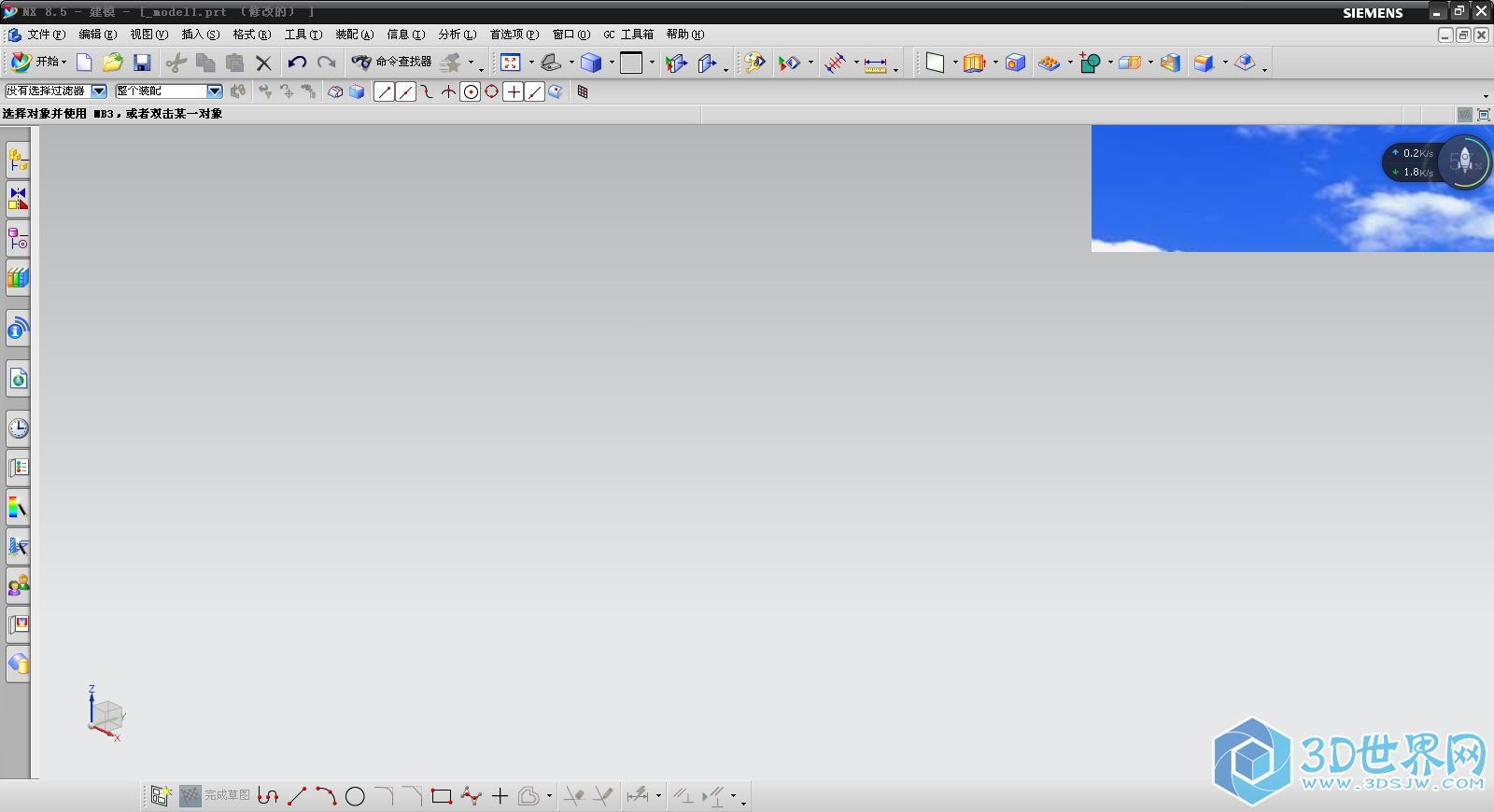
Task: Create a new file with New icon
Action: click(84, 63)
